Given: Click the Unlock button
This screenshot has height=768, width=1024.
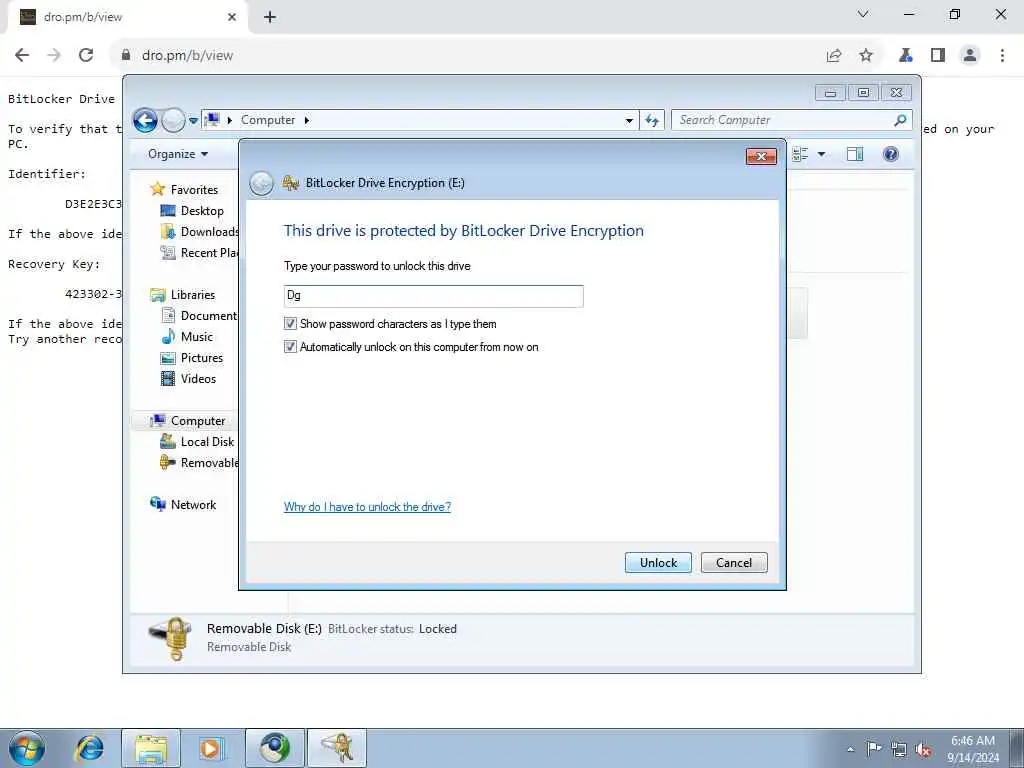Looking at the screenshot, I should tap(658, 562).
